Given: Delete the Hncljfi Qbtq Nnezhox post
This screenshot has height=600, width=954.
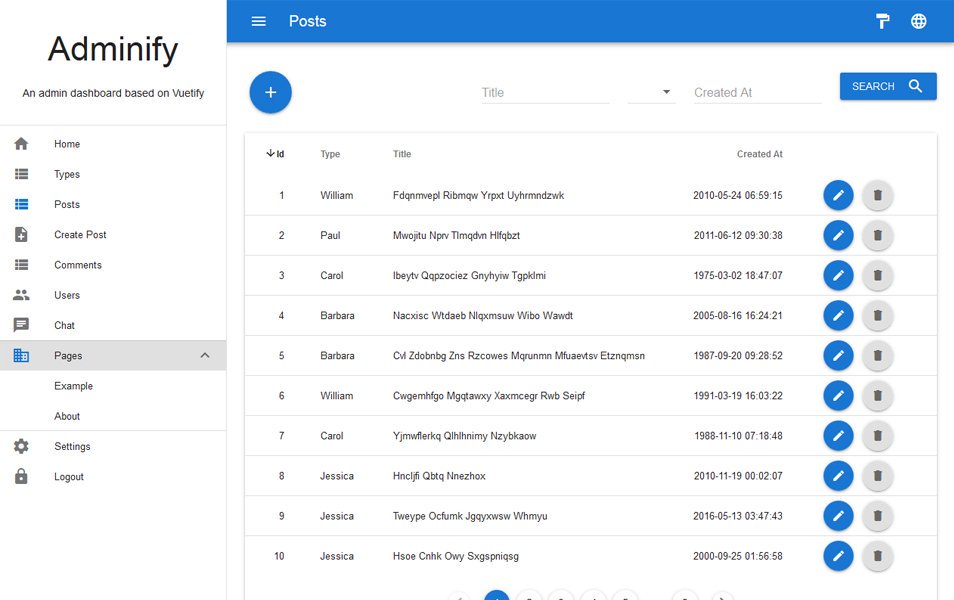Looking at the screenshot, I should pyautogui.click(x=877, y=476).
